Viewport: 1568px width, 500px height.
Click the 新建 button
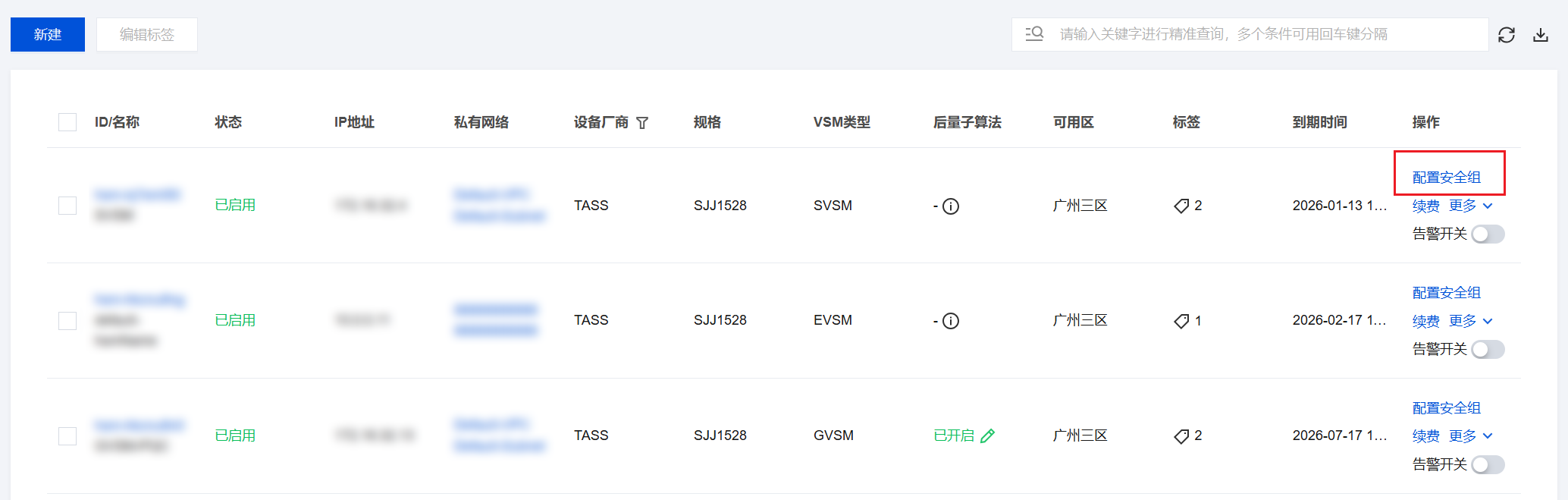pyautogui.click(x=48, y=35)
